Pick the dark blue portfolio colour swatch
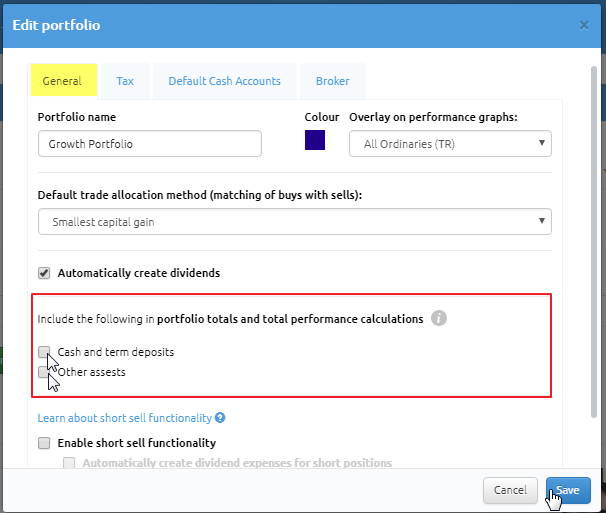 (315, 140)
